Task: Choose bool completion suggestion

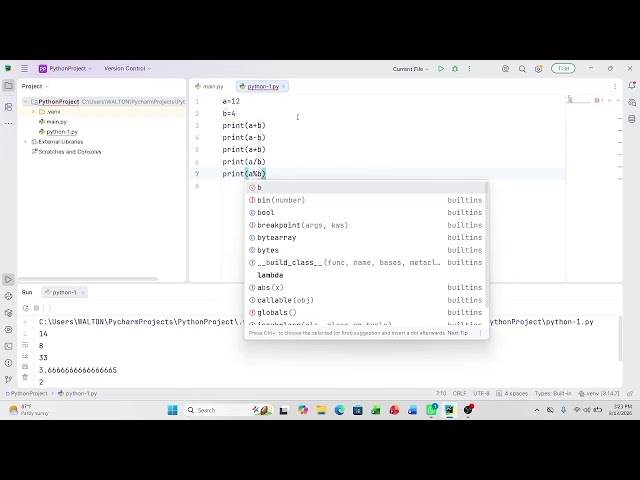Action: [366, 213]
